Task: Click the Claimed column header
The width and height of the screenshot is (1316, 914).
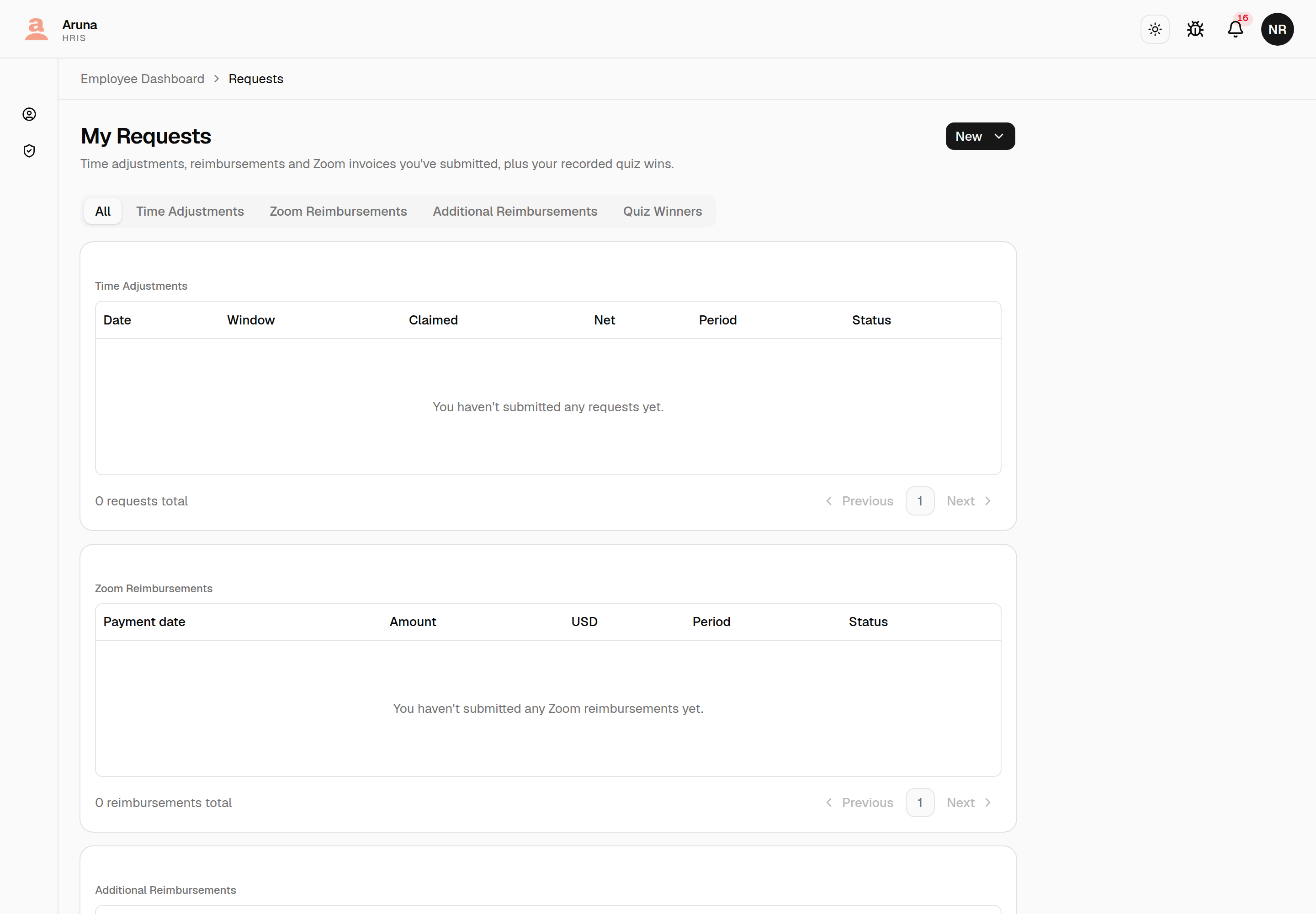Action: click(x=433, y=320)
